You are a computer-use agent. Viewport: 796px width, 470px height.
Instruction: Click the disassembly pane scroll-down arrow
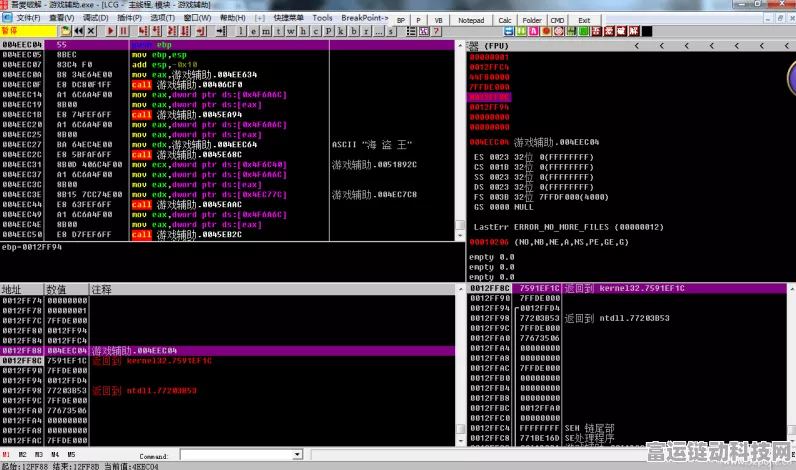(460, 236)
